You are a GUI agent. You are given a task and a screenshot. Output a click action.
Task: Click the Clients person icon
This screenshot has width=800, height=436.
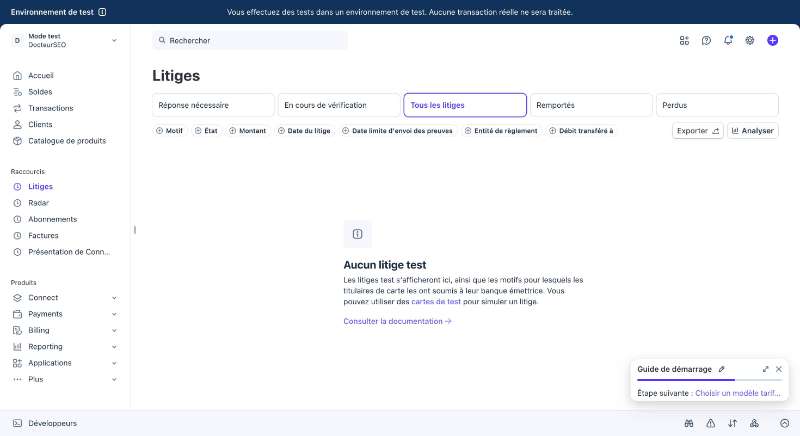point(17,124)
